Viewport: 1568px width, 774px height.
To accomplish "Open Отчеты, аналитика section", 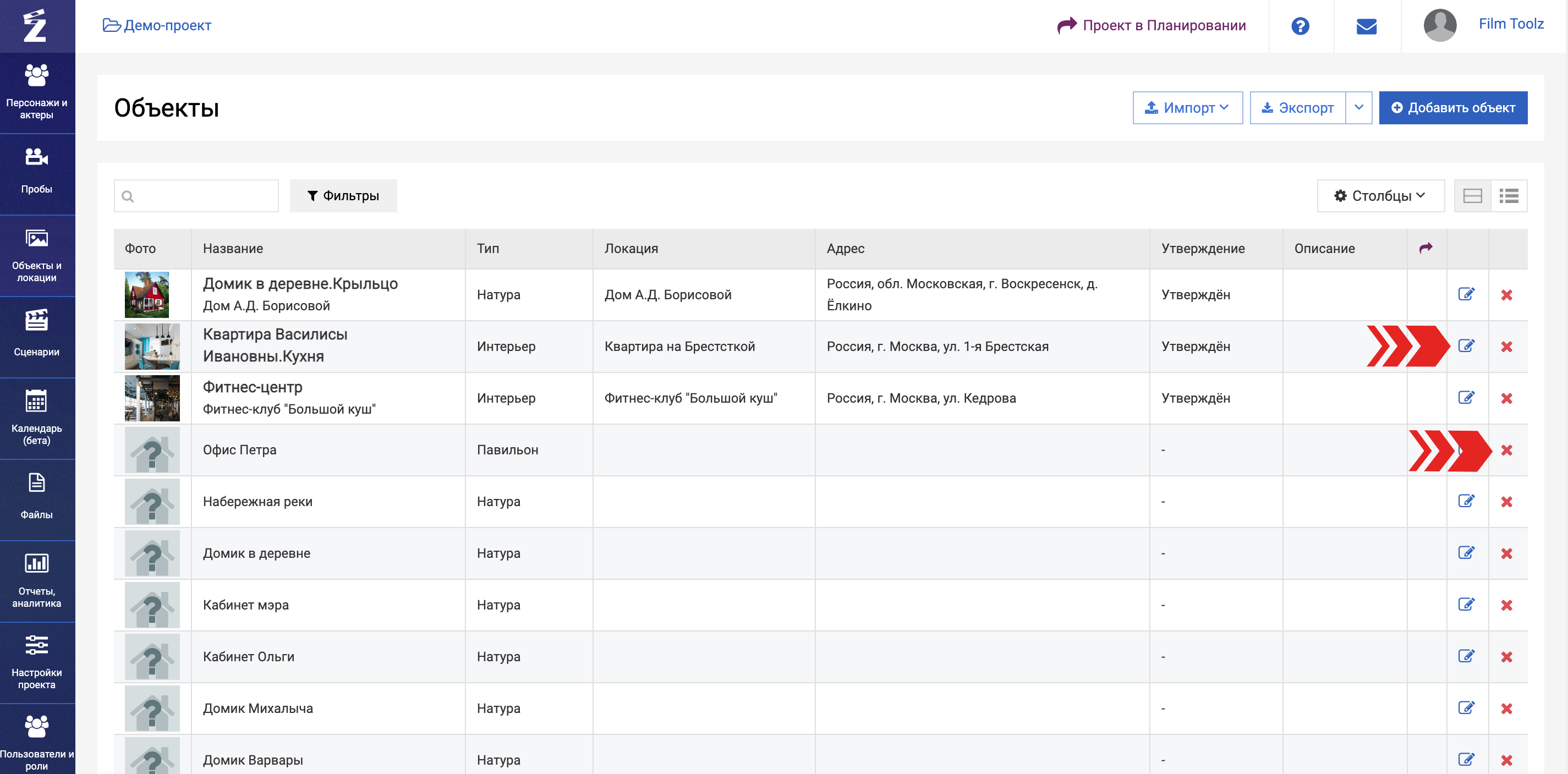I will click(x=36, y=581).
